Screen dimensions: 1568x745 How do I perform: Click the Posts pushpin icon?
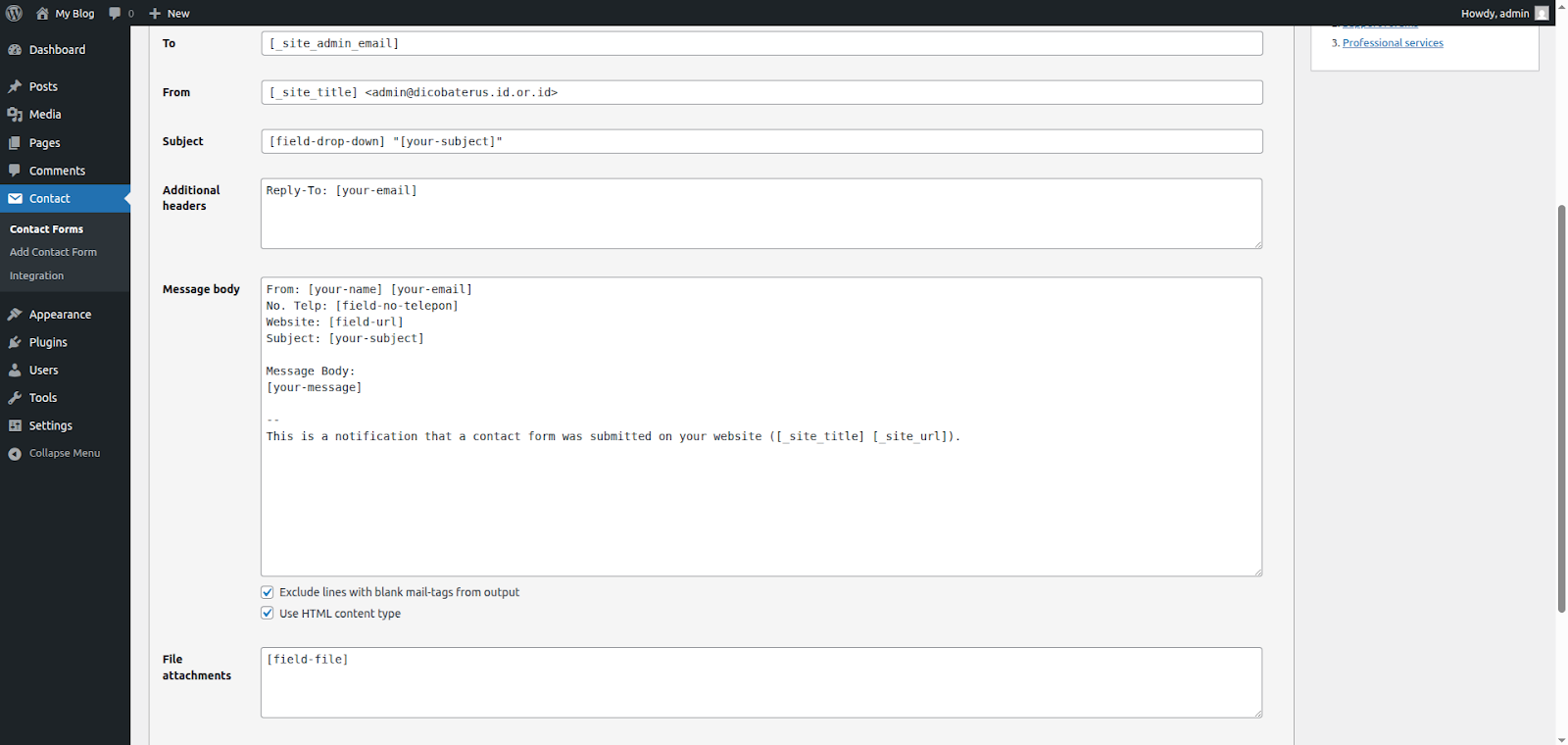coord(15,86)
